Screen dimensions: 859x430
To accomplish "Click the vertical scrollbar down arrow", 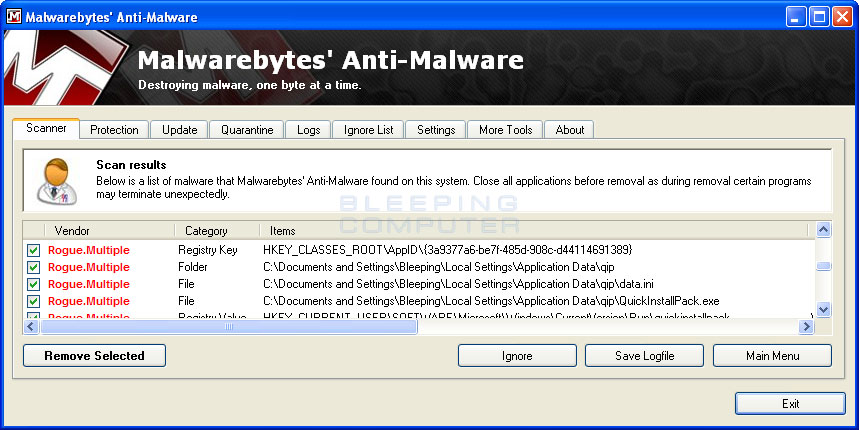I will 823,309.
